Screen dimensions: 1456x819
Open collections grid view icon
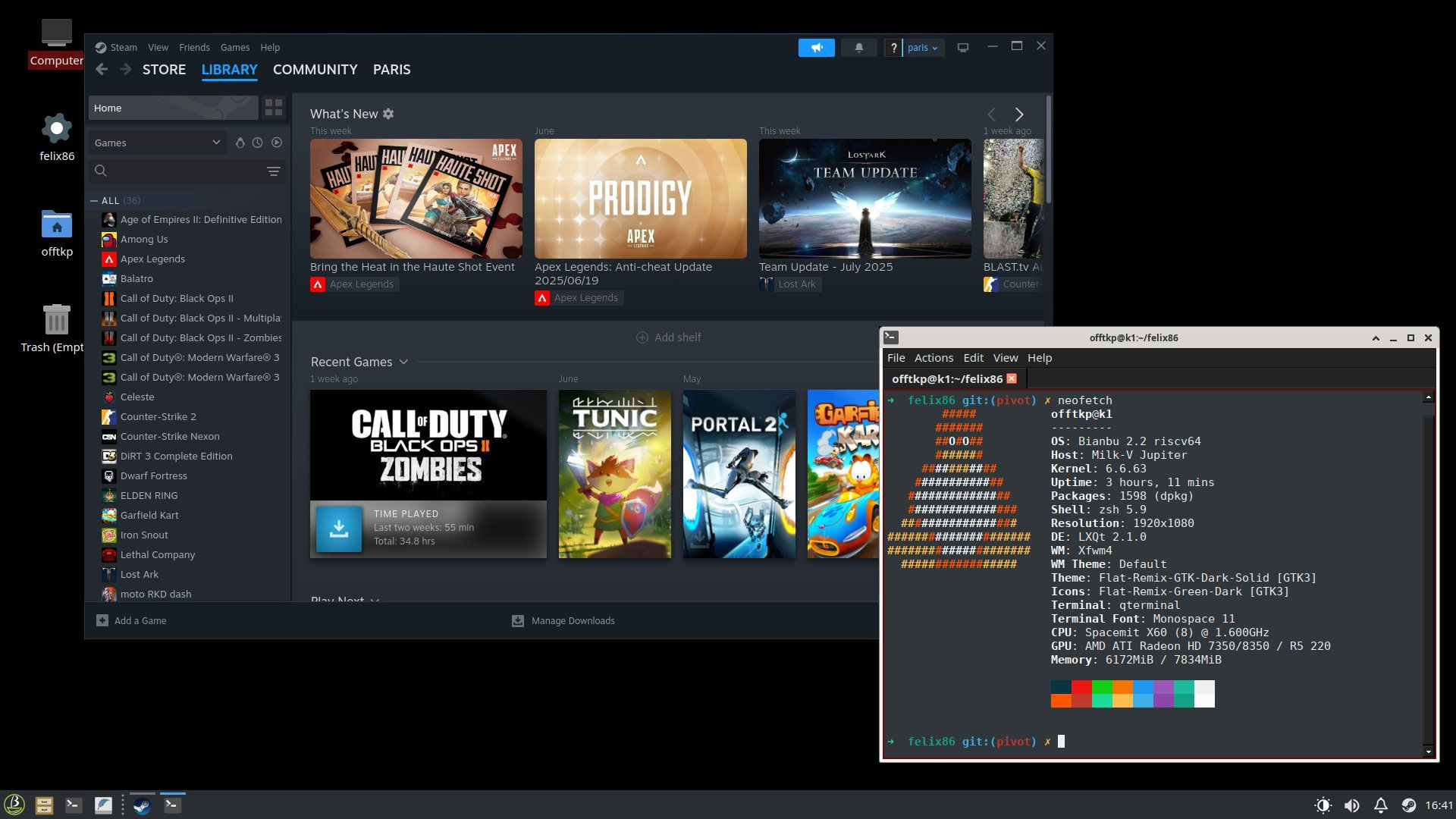click(x=274, y=108)
